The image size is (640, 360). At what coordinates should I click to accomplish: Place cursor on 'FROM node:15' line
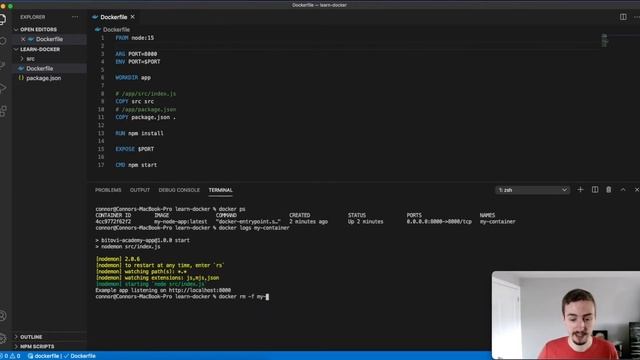point(135,38)
